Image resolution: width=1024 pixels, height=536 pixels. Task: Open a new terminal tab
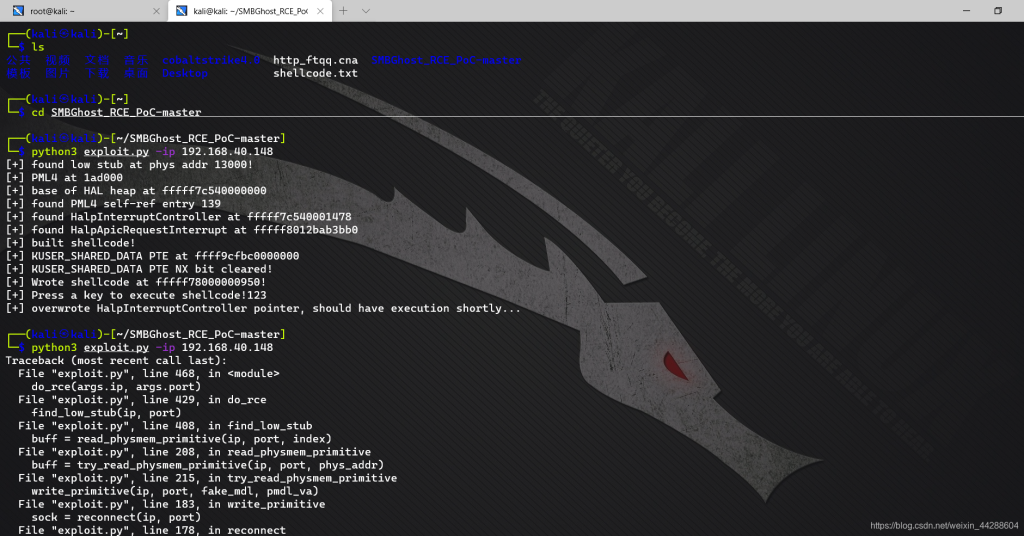343,10
